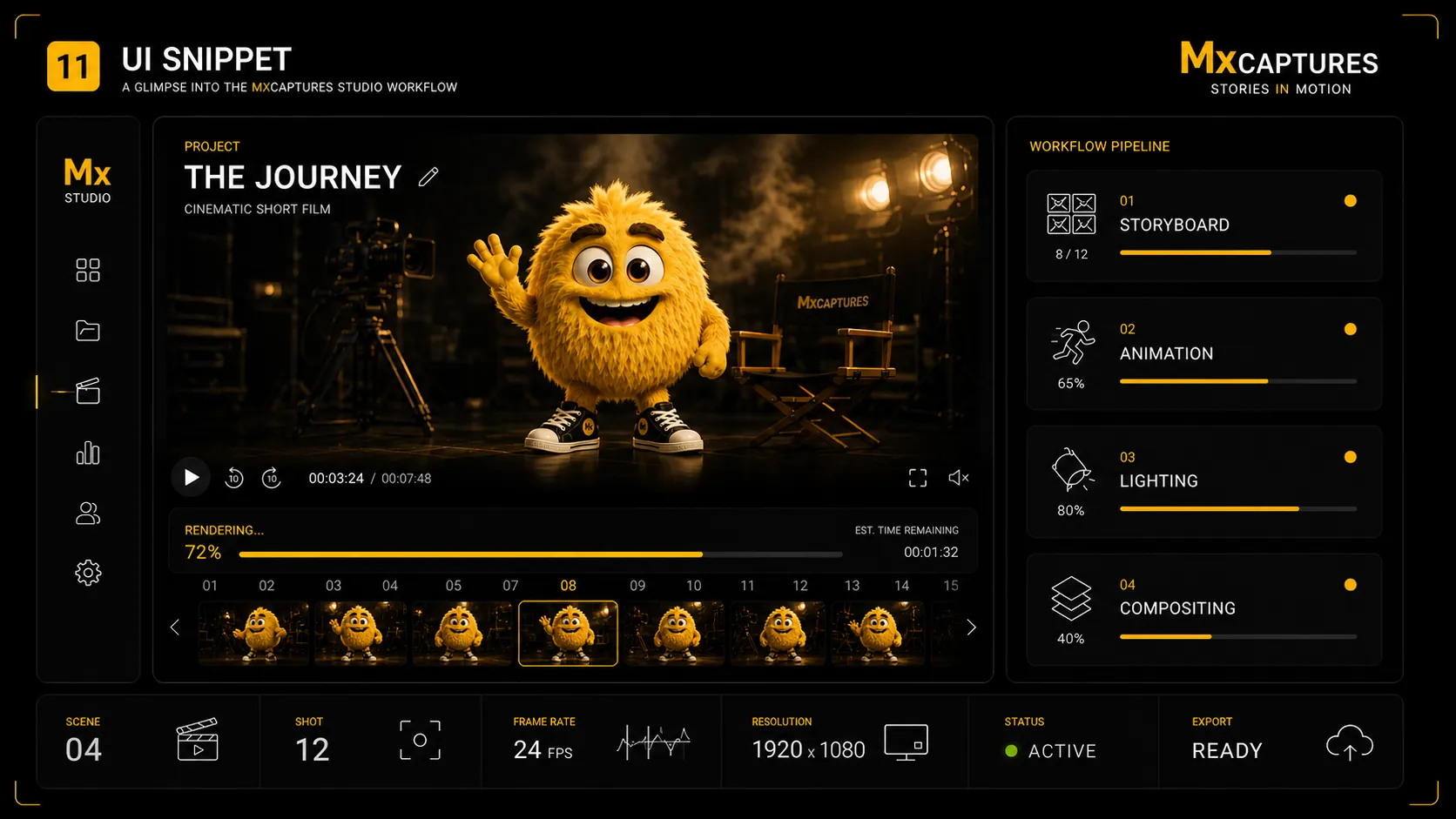The height and width of the screenshot is (819, 1456).
Task: Click the rendering progress bar
Action: (541, 554)
